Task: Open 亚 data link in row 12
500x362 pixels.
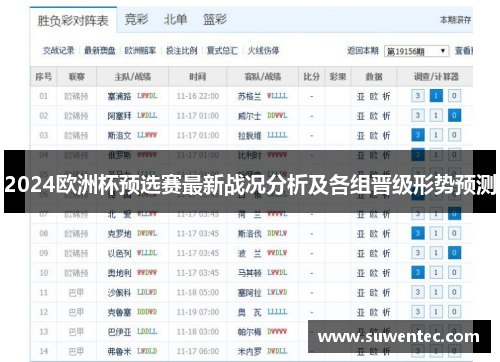Action: 361,313
